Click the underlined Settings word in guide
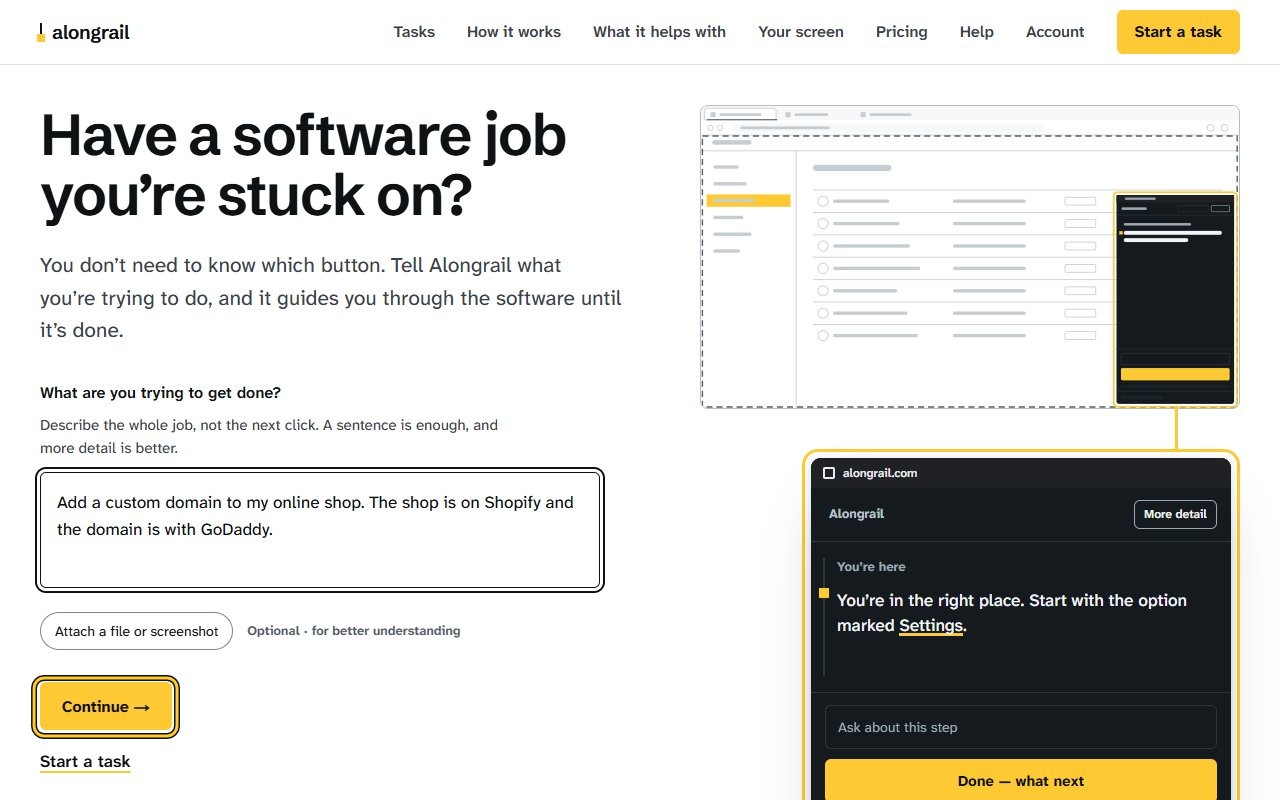Viewport: 1280px width, 800px height. [x=931, y=626]
